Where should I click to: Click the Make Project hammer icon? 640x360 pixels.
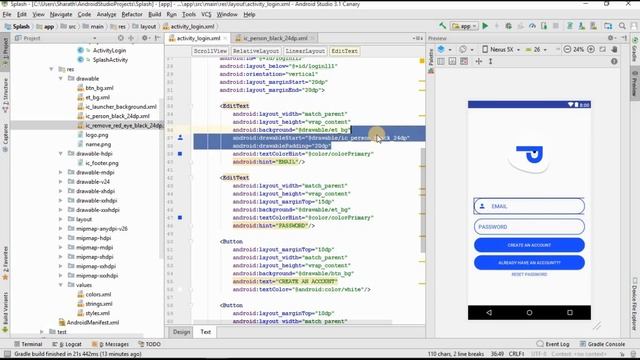click(442, 26)
